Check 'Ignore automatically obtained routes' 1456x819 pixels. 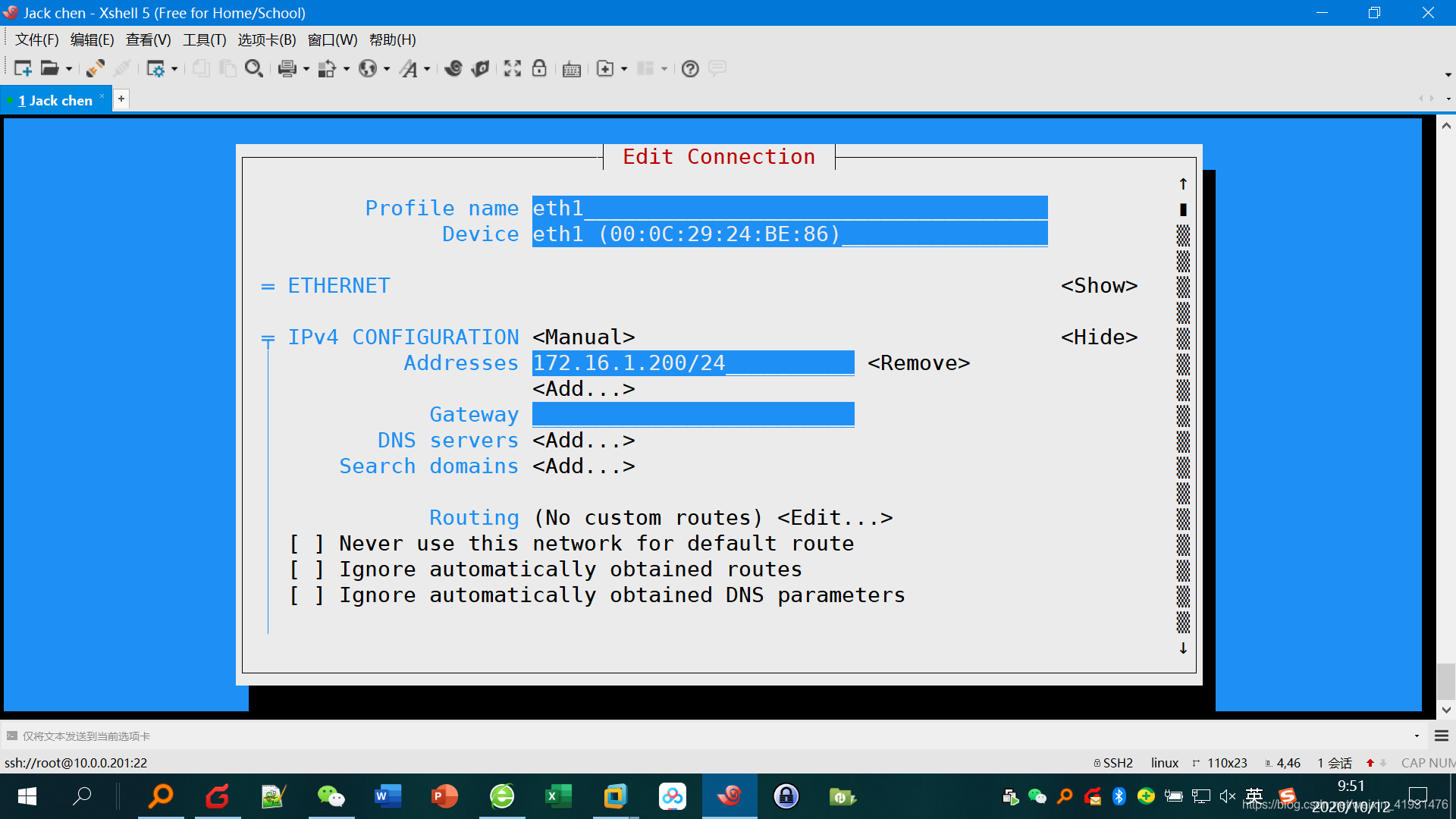click(x=306, y=570)
